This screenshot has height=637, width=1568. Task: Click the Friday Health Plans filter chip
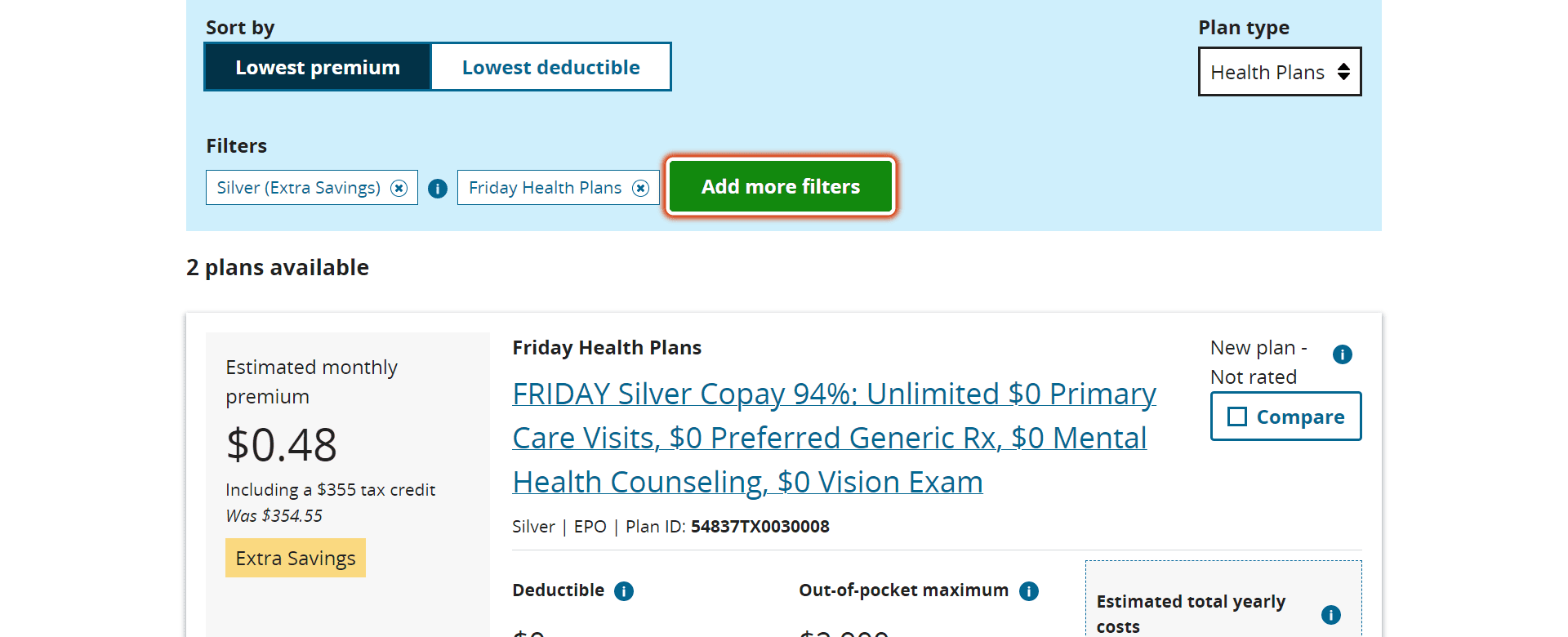[x=559, y=188]
